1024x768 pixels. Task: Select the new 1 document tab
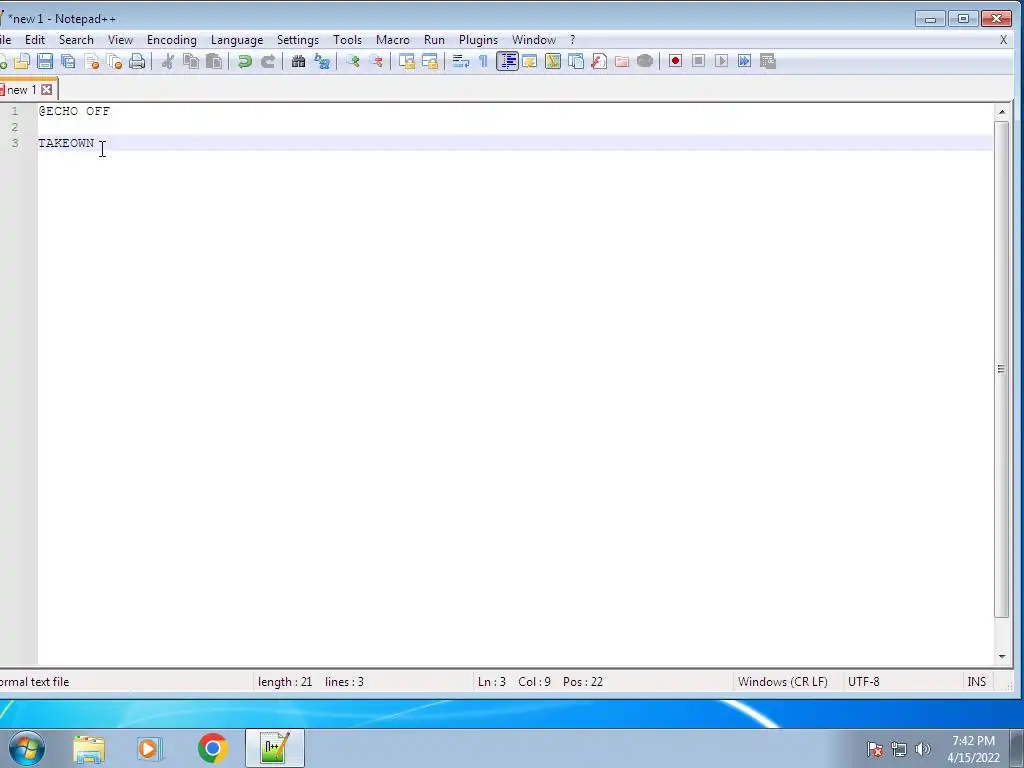pos(22,89)
